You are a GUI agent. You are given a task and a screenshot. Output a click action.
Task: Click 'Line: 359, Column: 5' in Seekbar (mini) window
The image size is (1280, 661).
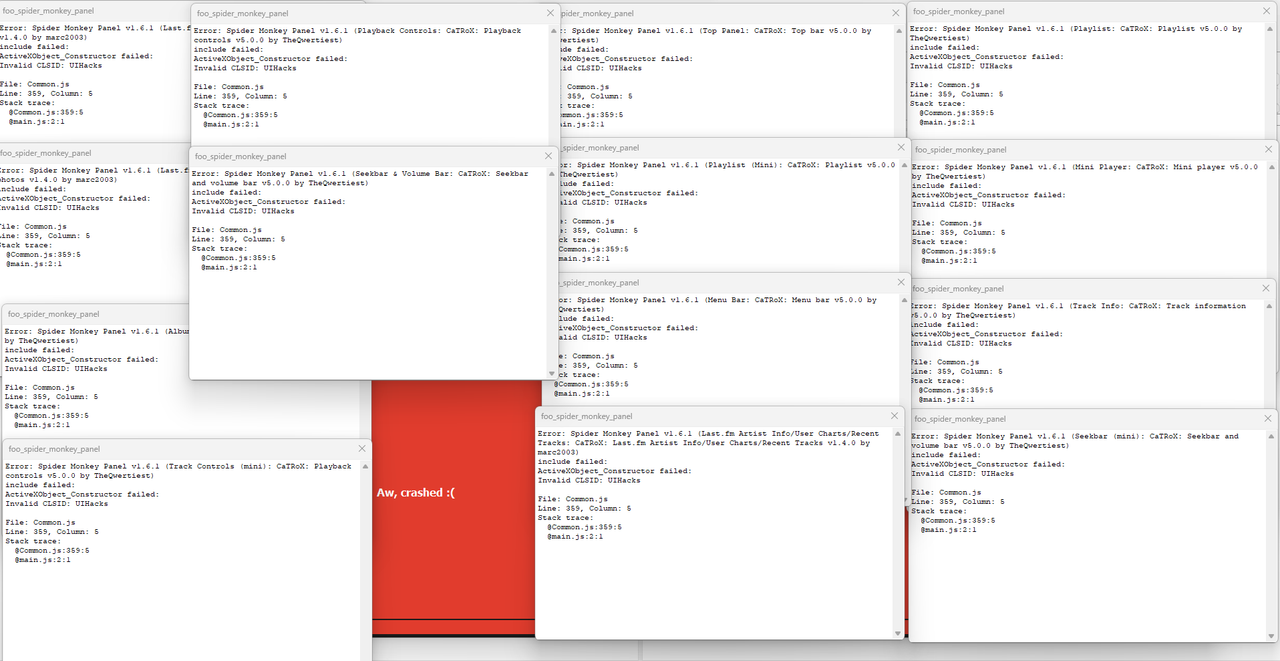click(958, 501)
